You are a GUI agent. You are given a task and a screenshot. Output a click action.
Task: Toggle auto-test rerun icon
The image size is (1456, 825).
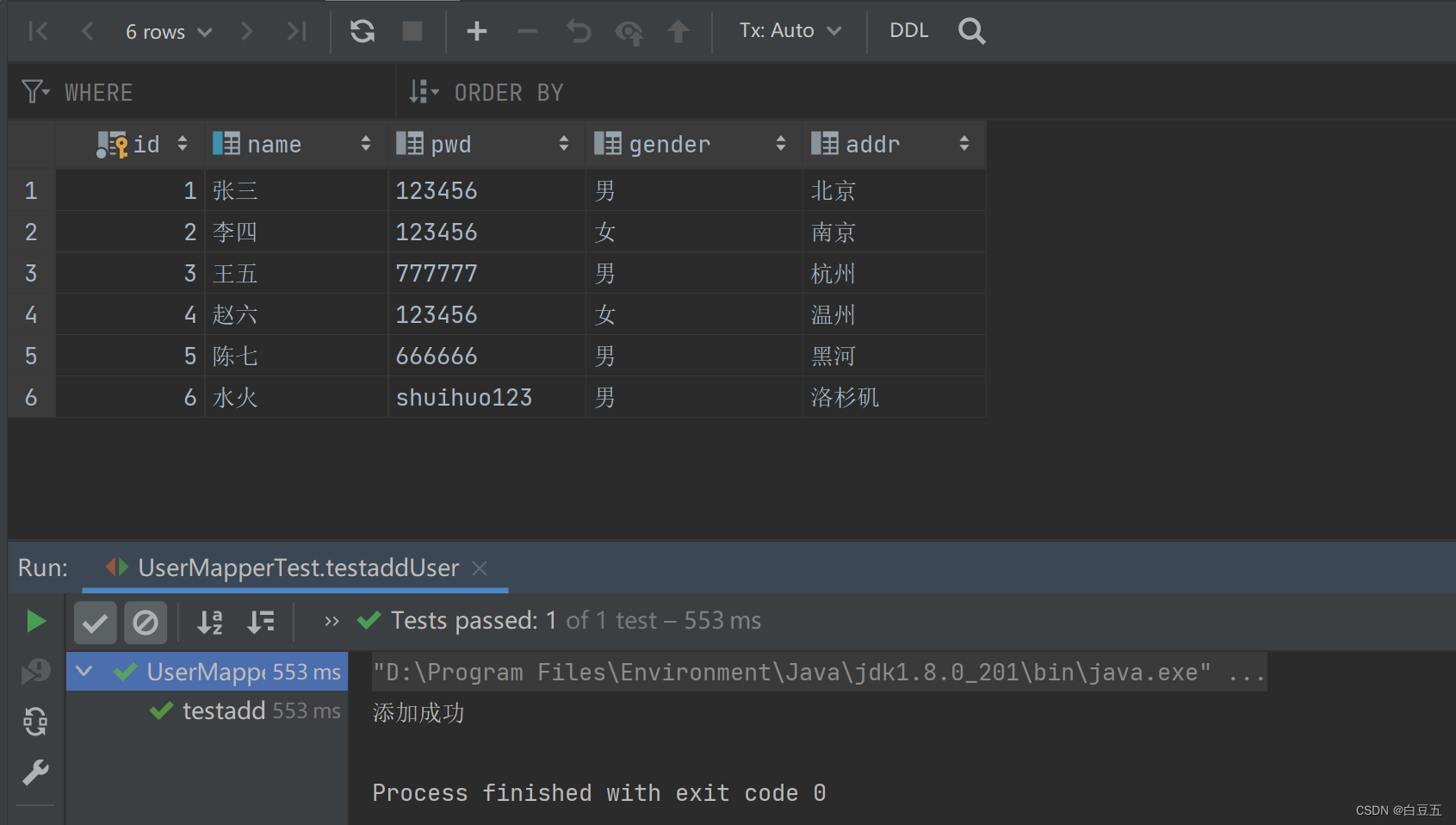[35, 722]
